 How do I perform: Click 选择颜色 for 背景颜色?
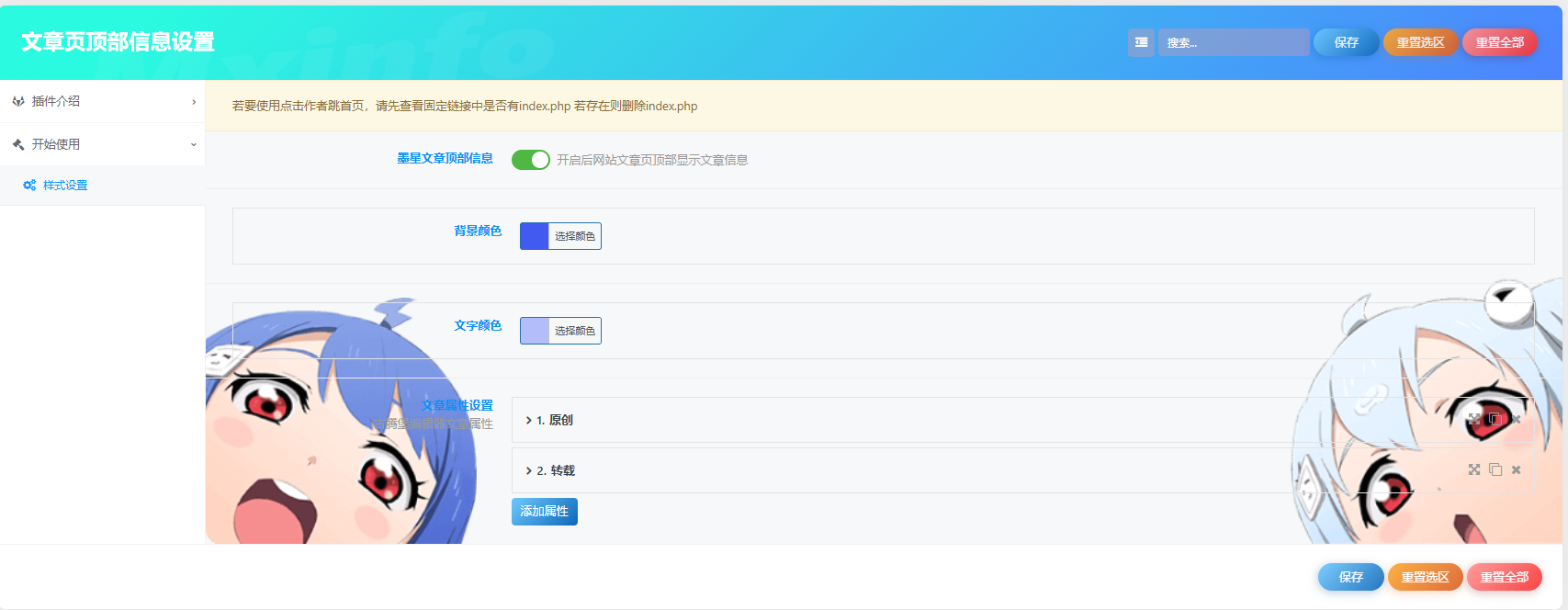[575, 236]
